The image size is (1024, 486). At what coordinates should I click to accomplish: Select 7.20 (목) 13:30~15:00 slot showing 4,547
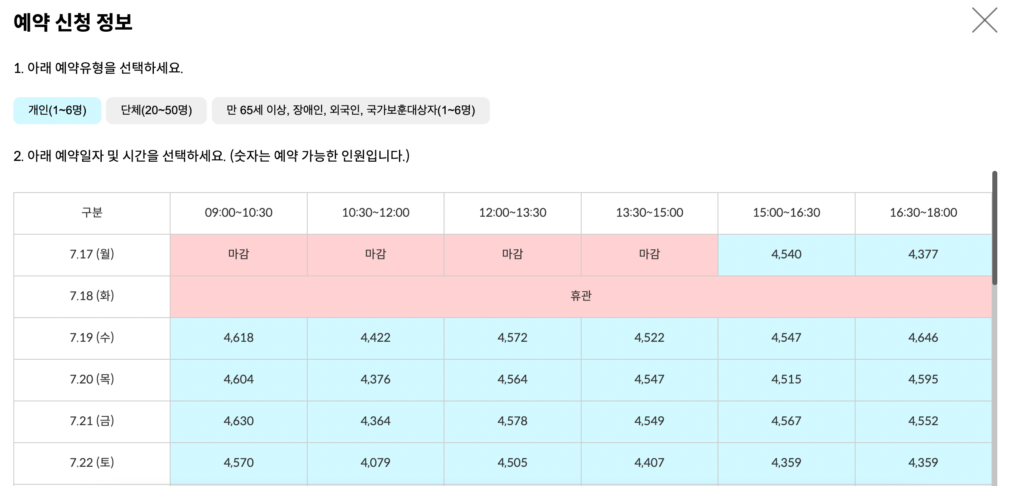(x=649, y=380)
